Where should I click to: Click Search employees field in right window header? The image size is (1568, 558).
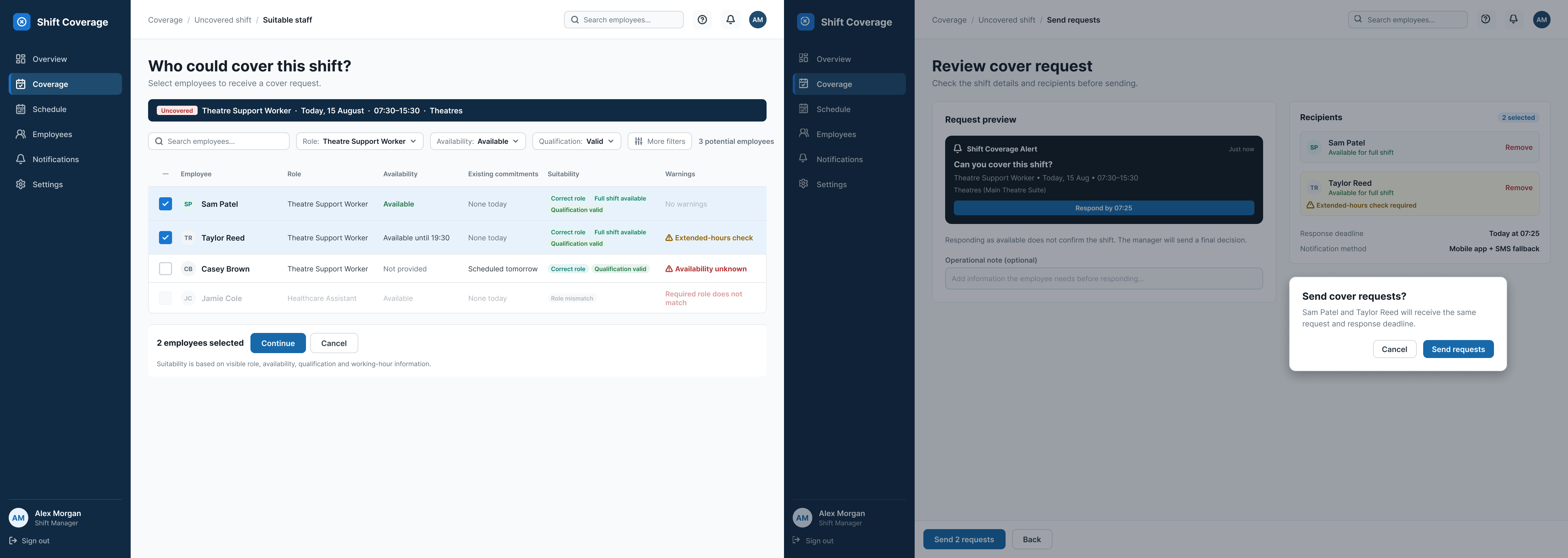point(1408,20)
